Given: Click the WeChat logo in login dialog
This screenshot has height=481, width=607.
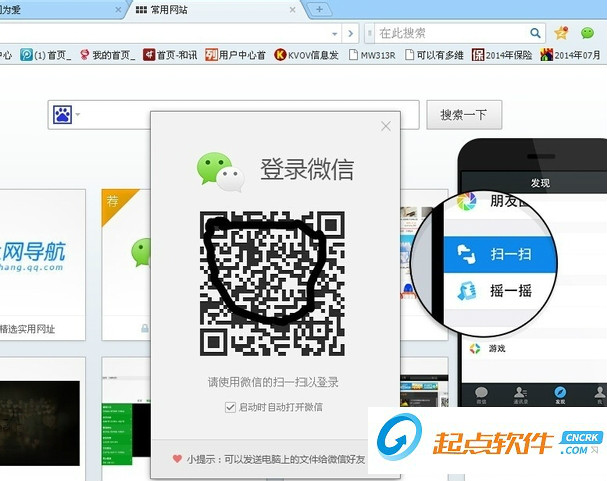Looking at the screenshot, I should [220, 171].
